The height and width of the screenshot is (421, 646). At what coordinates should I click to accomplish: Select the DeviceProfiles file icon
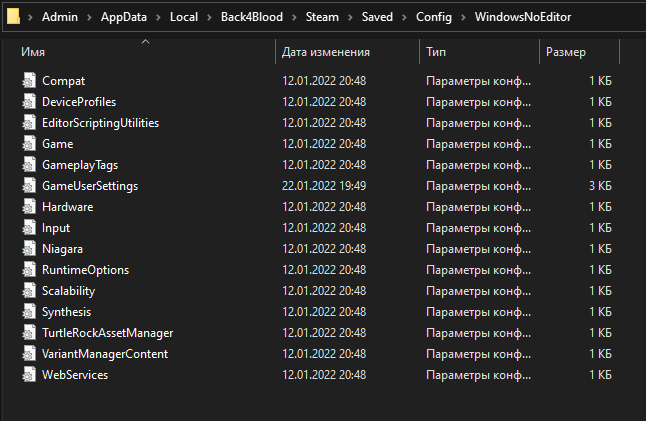[x=28, y=101]
